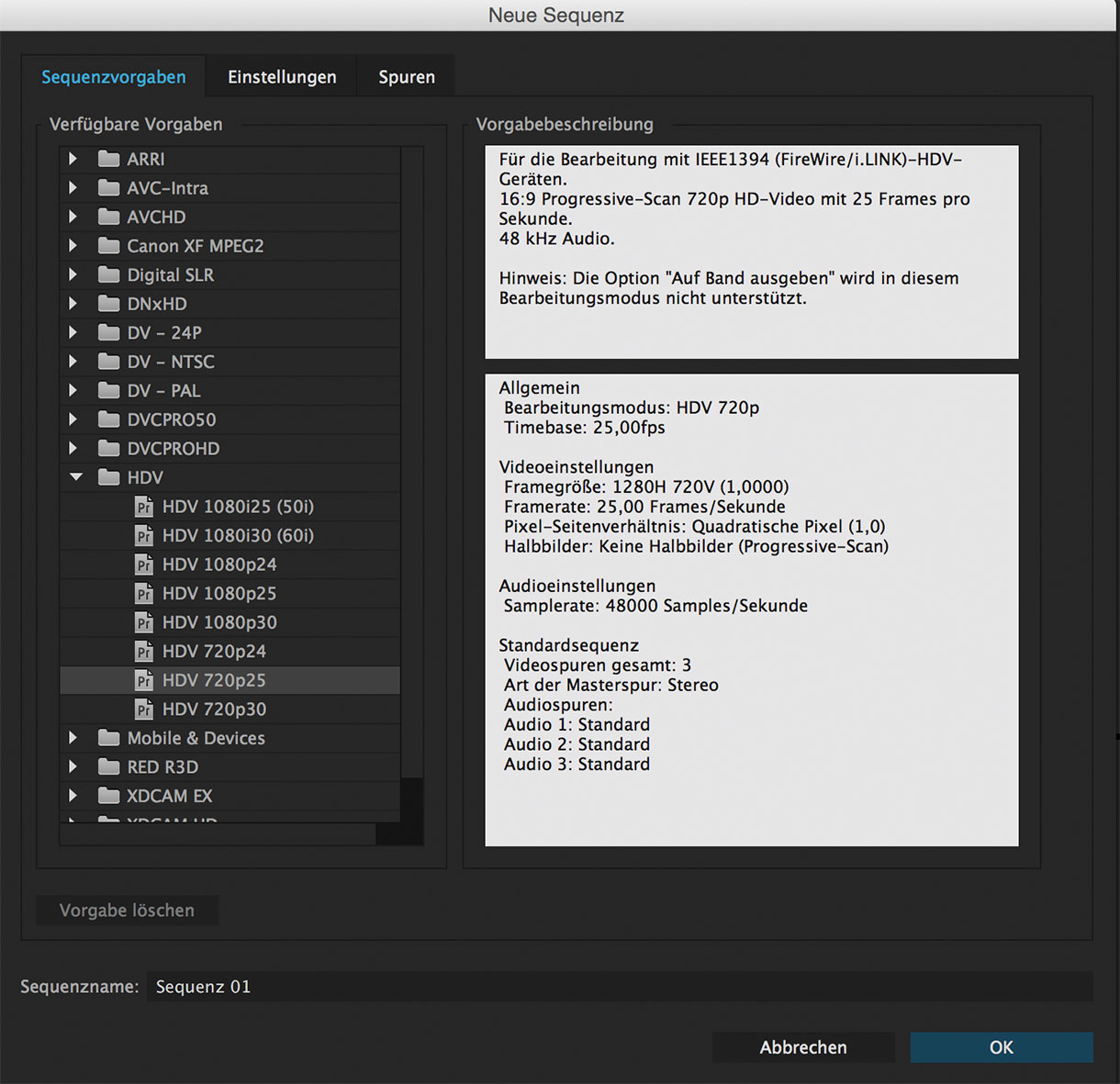
Task: Collapse the HDV preset folder
Action: tap(75, 477)
